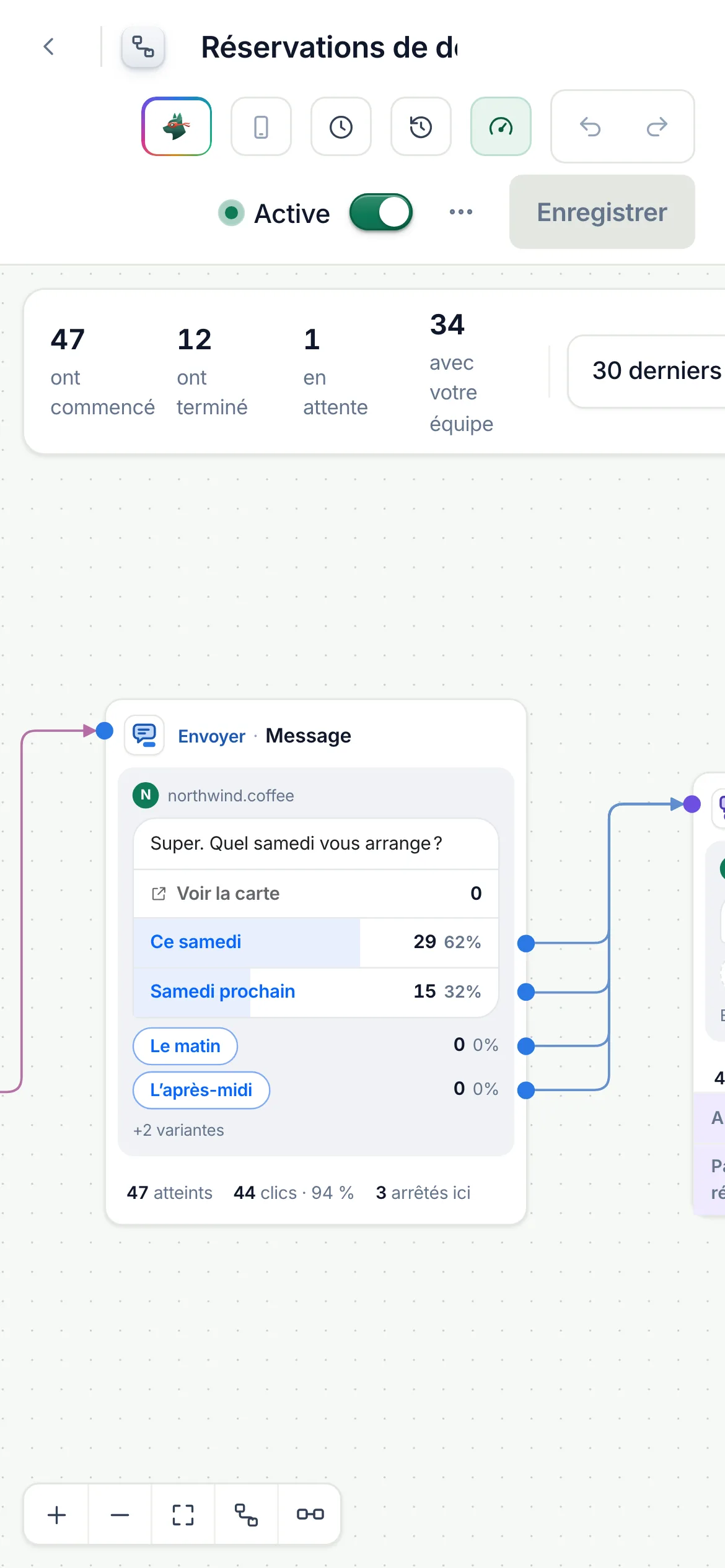Expand the +2 variantes link
725x1568 pixels.
tap(178, 1130)
